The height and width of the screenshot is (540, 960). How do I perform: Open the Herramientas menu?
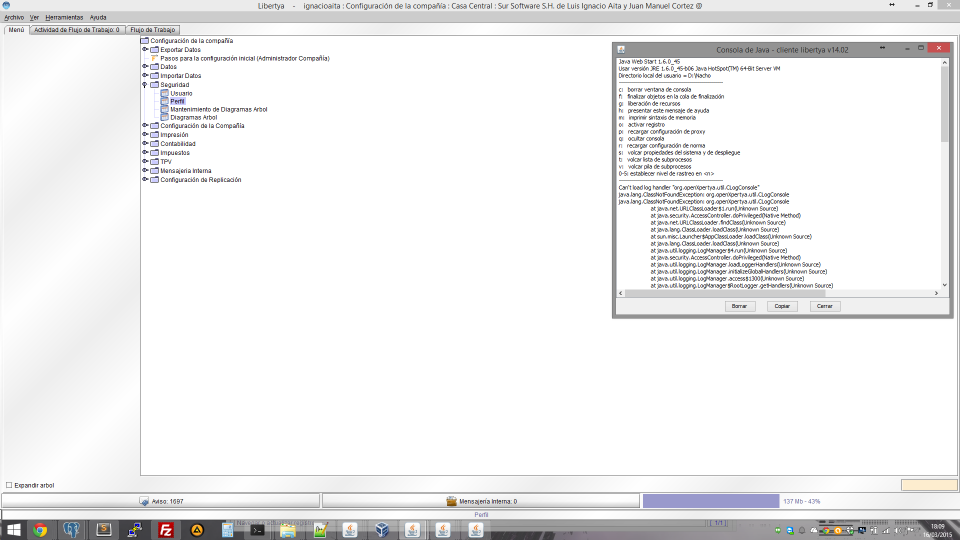tap(65, 17)
